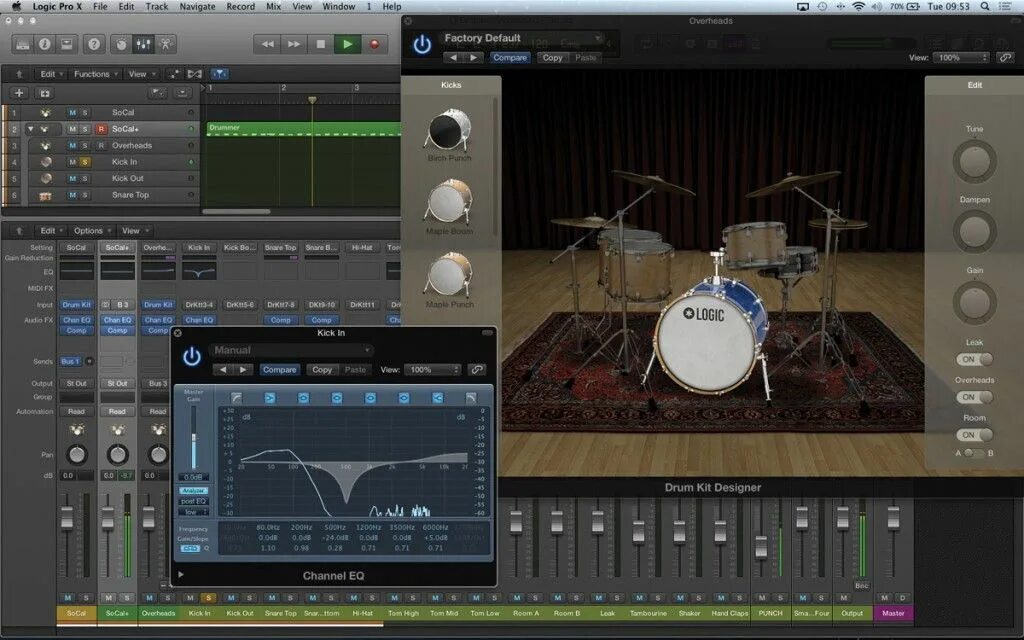
Task: Open the tracks area Functions menu
Action: point(95,74)
